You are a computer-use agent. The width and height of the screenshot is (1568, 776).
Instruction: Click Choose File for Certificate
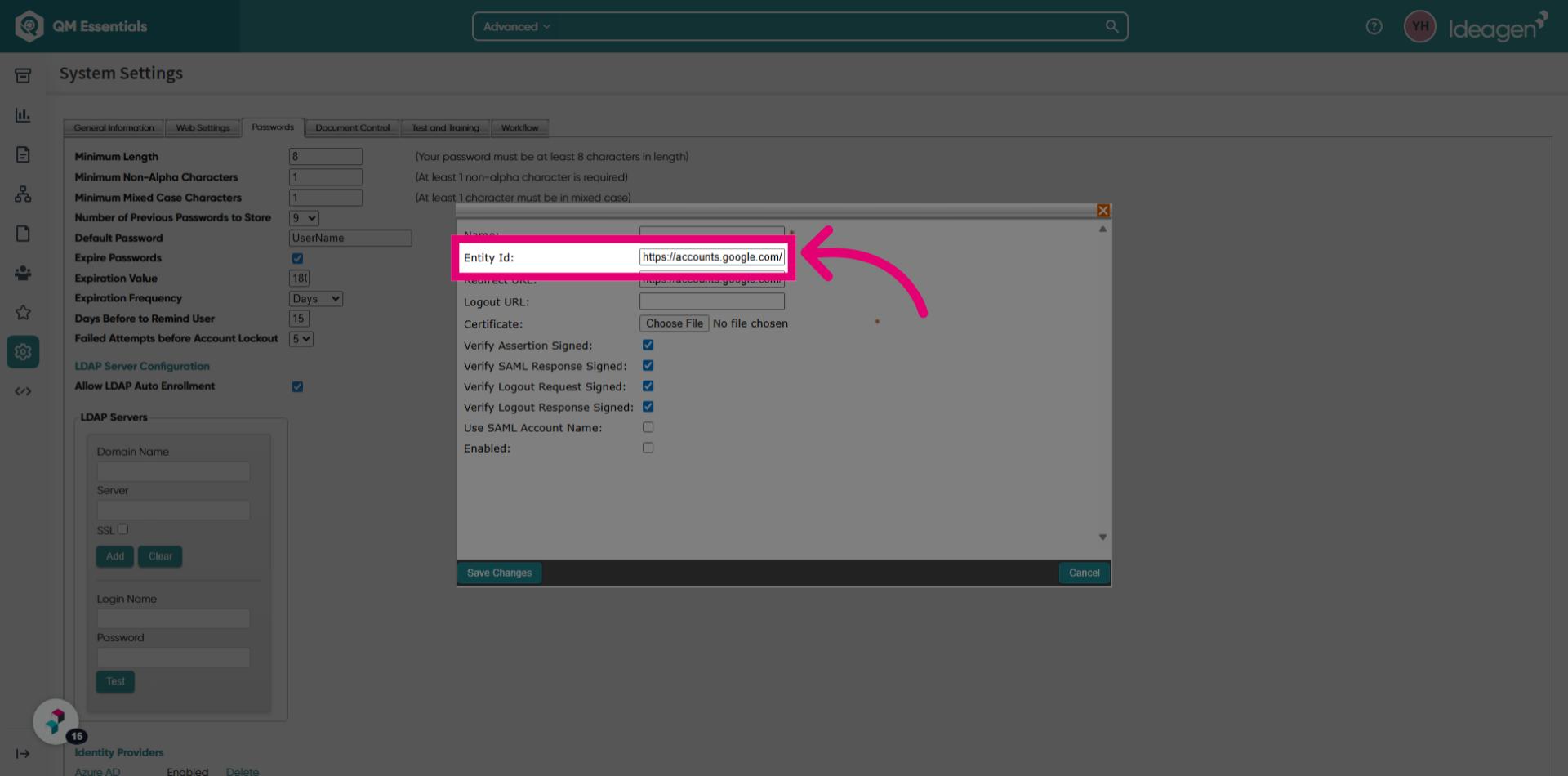pyautogui.click(x=675, y=324)
